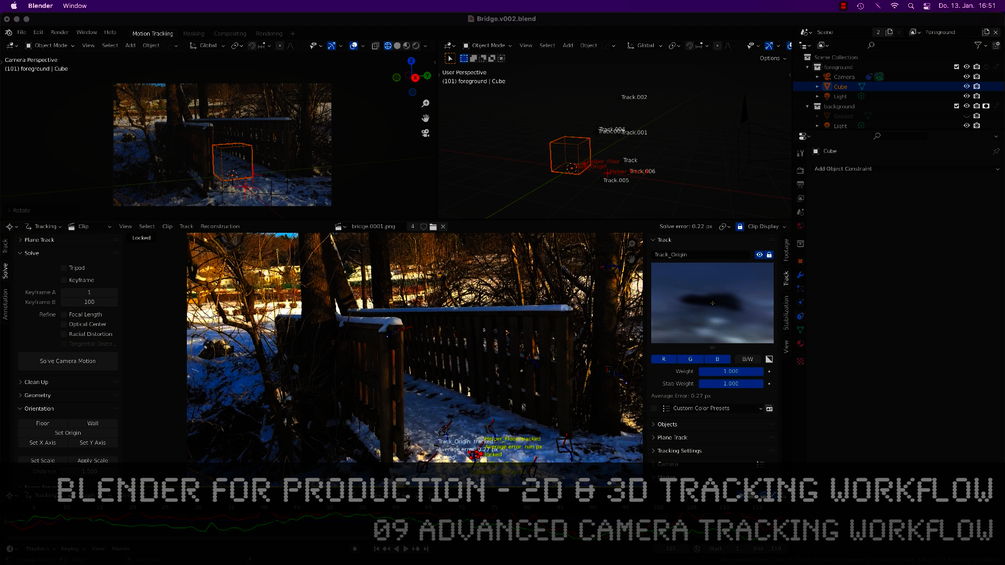Select the tweak cursor tool in right viewport
The width and height of the screenshot is (1005, 565).
coord(450,58)
